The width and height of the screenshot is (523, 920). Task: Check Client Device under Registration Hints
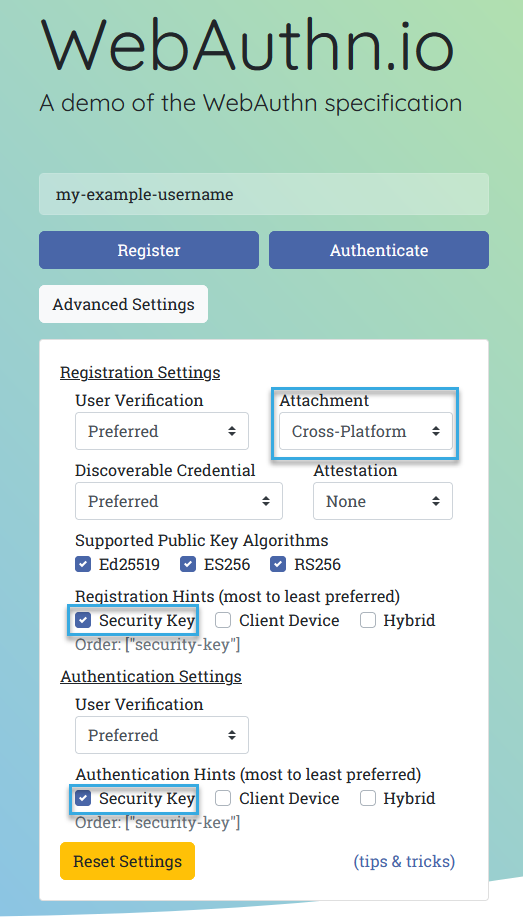point(223,620)
